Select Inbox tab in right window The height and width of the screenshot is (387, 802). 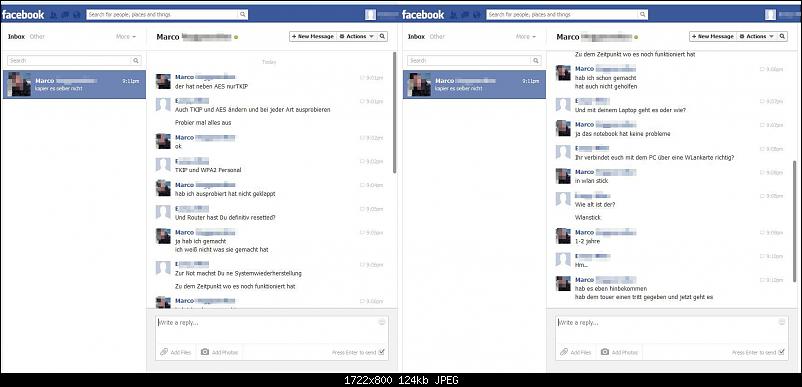pos(416,37)
